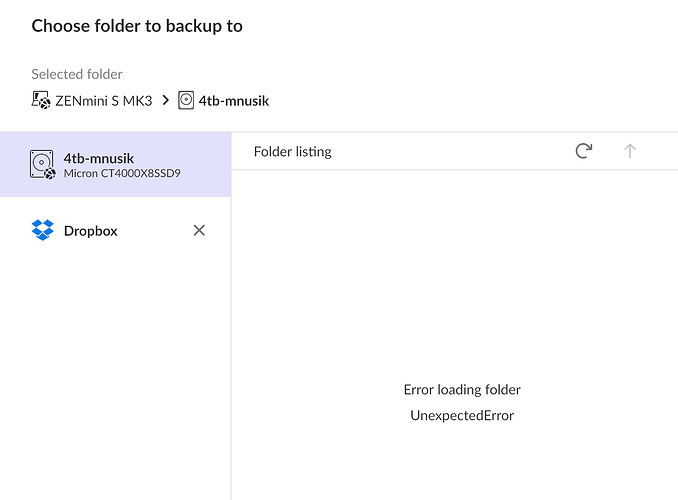
Task: Click the 4tb-mnusik drive icon in the sidebar
Action: coord(42,164)
